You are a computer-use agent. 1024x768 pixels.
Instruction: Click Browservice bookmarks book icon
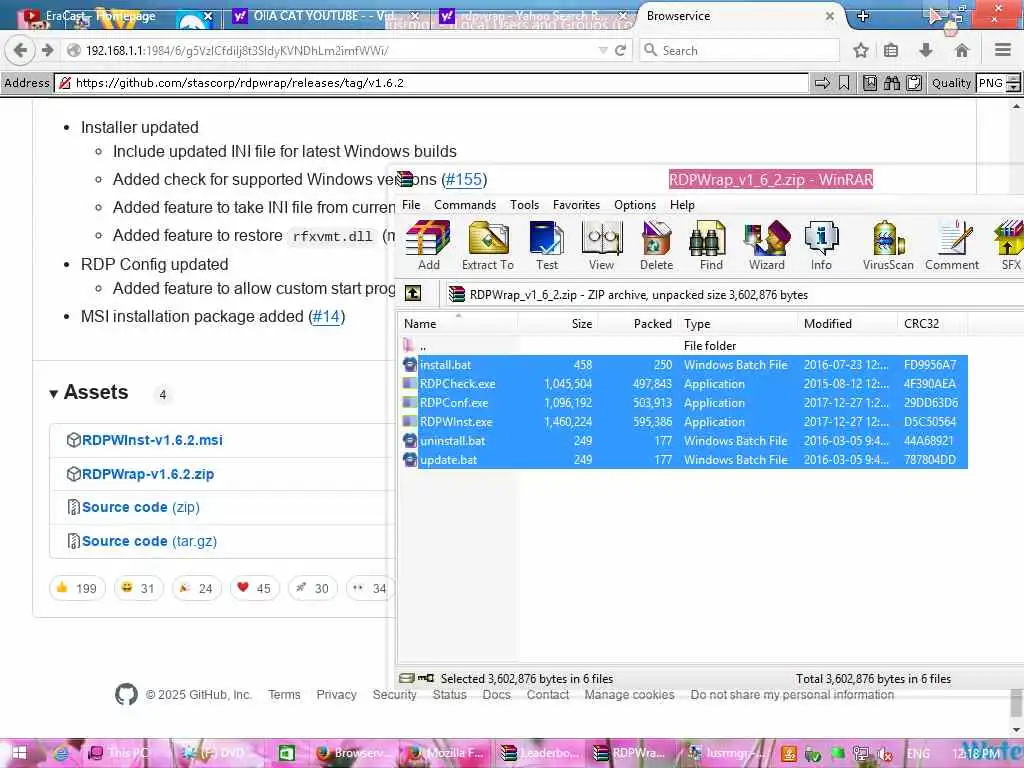tap(870, 83)
